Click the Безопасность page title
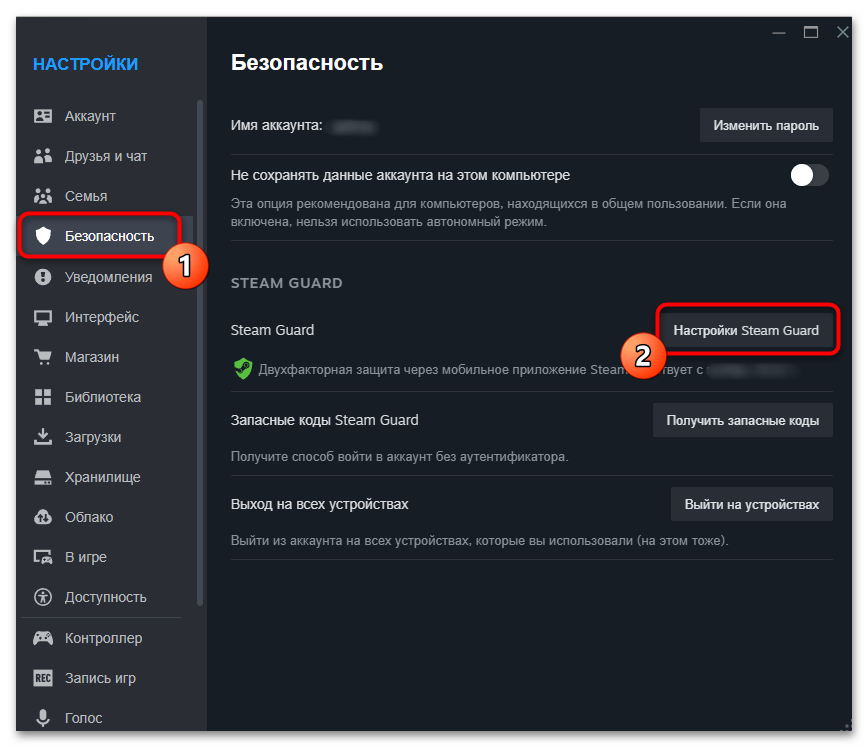 (x=307, y=63)
